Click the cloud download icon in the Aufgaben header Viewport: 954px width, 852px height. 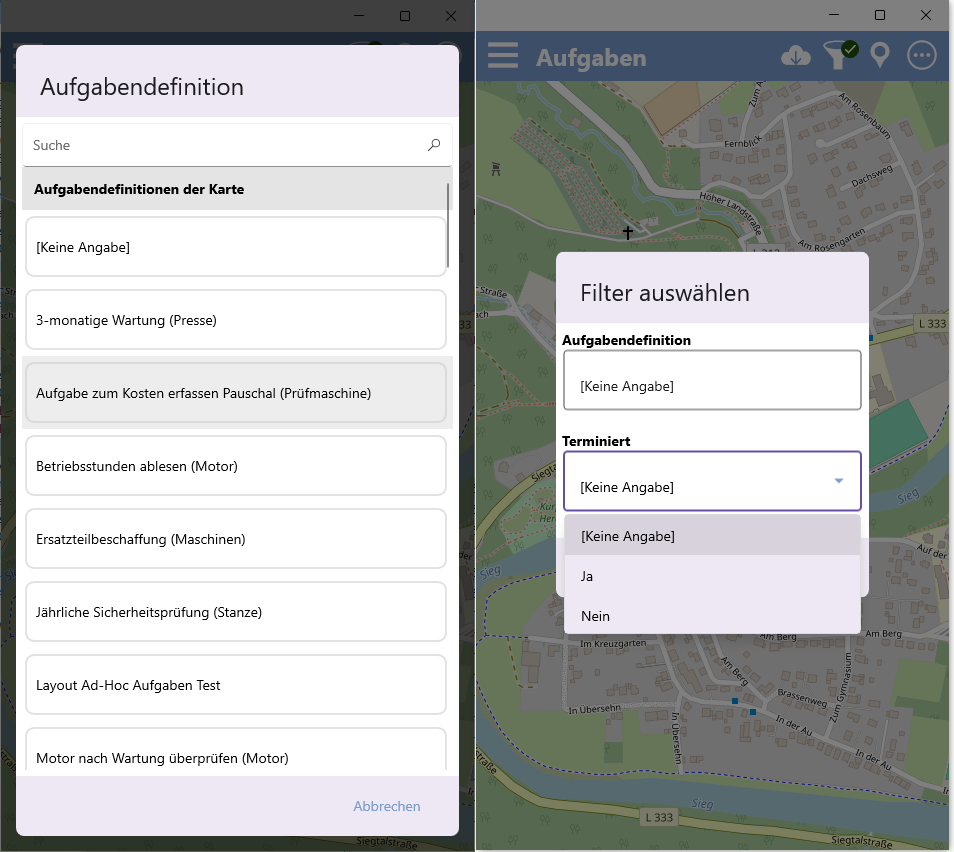coord(796,56)
